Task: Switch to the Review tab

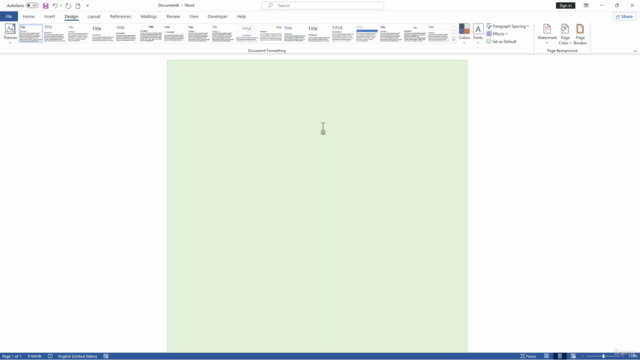Action: pos(173,17)
